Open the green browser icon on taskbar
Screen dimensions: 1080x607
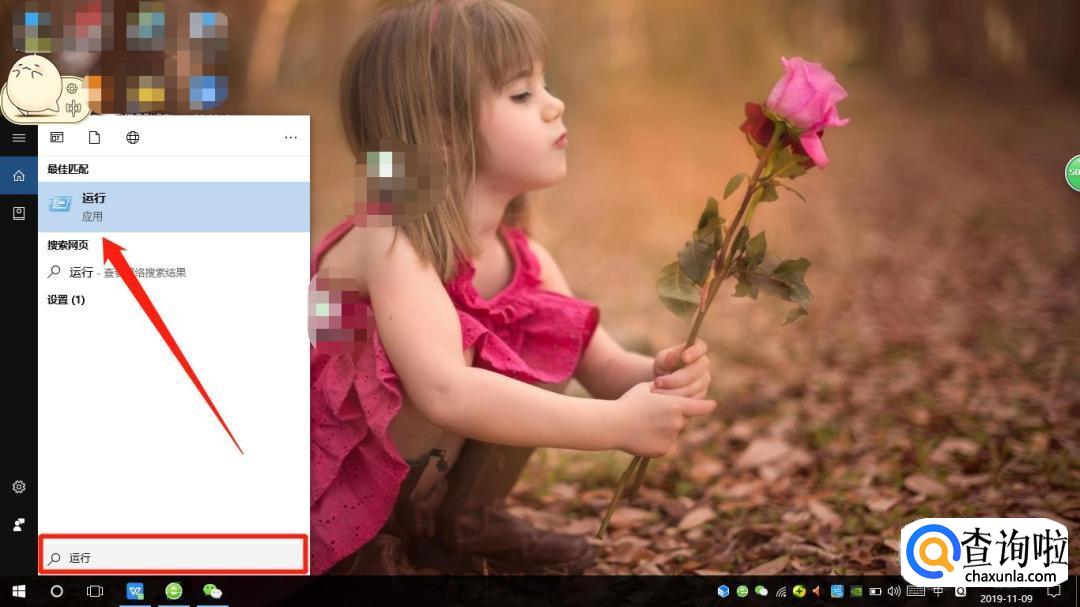coord(174,591)
